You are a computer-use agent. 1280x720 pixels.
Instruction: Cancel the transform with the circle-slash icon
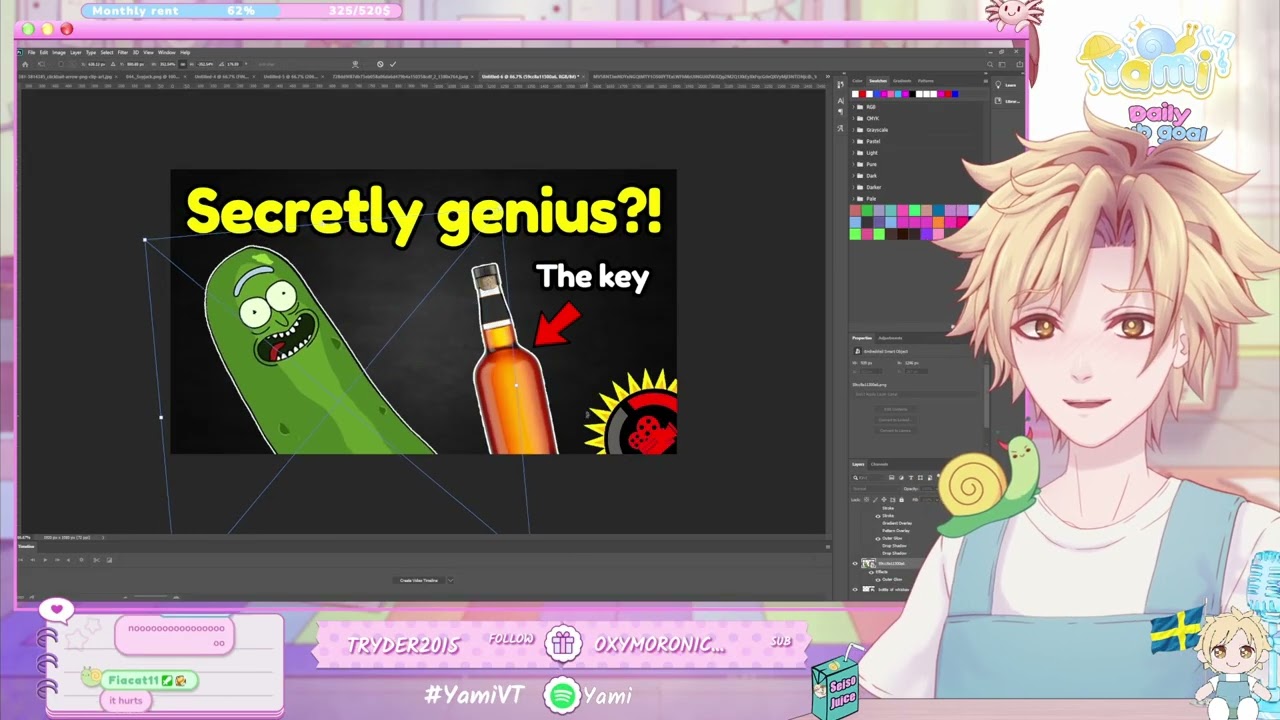click(x=380, y=64)
